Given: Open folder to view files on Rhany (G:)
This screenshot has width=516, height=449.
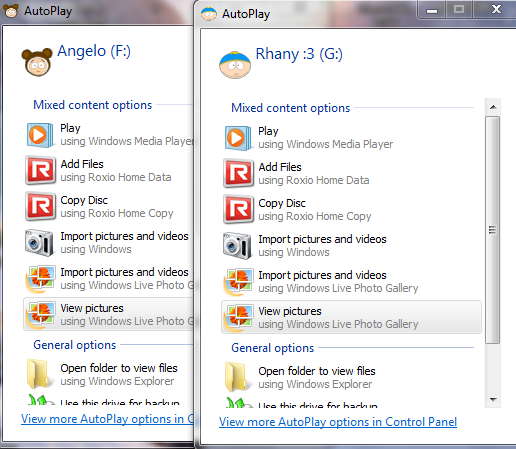Looking at the screenshot, I should pyautogui.click(x=351, y=377).
